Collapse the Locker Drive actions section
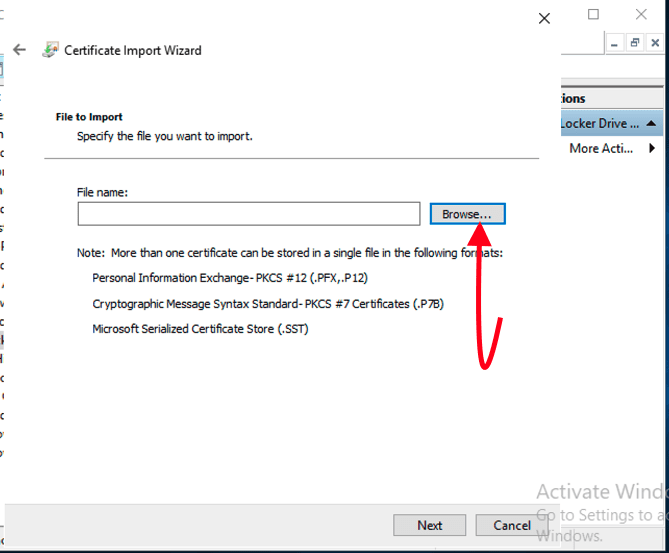Screen dimensions: 669x553 point(651,124)
